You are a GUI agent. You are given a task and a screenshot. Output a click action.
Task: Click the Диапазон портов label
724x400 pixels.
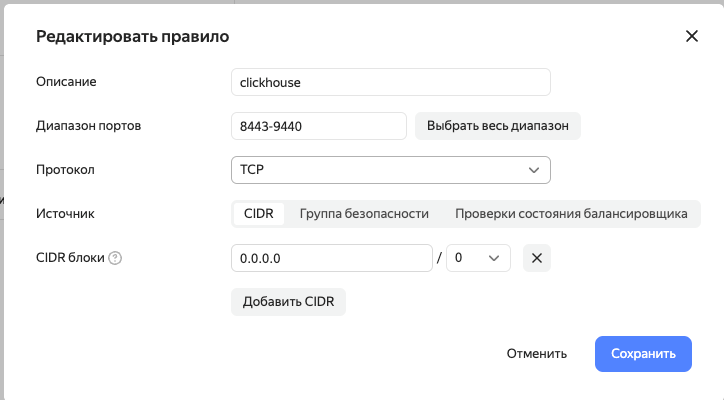click(x=89, y=126)
